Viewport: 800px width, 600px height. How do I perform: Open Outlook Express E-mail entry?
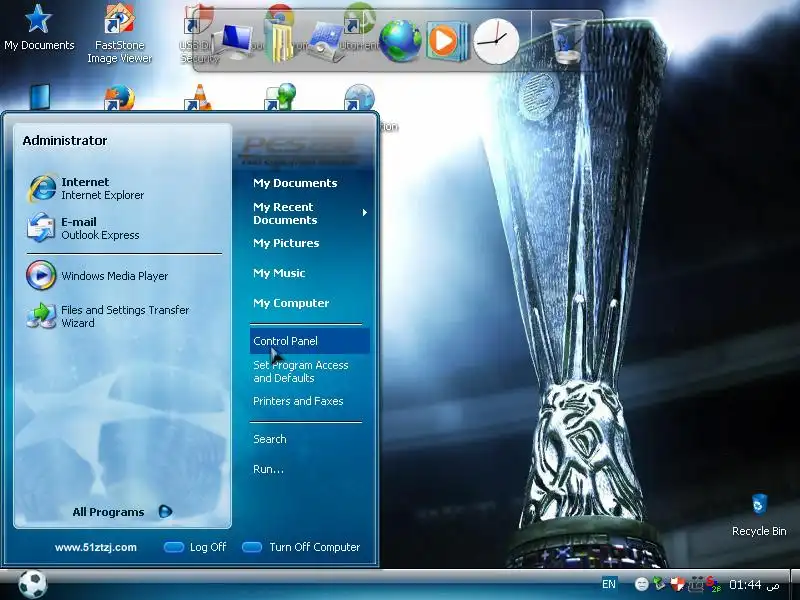point(84,228)
